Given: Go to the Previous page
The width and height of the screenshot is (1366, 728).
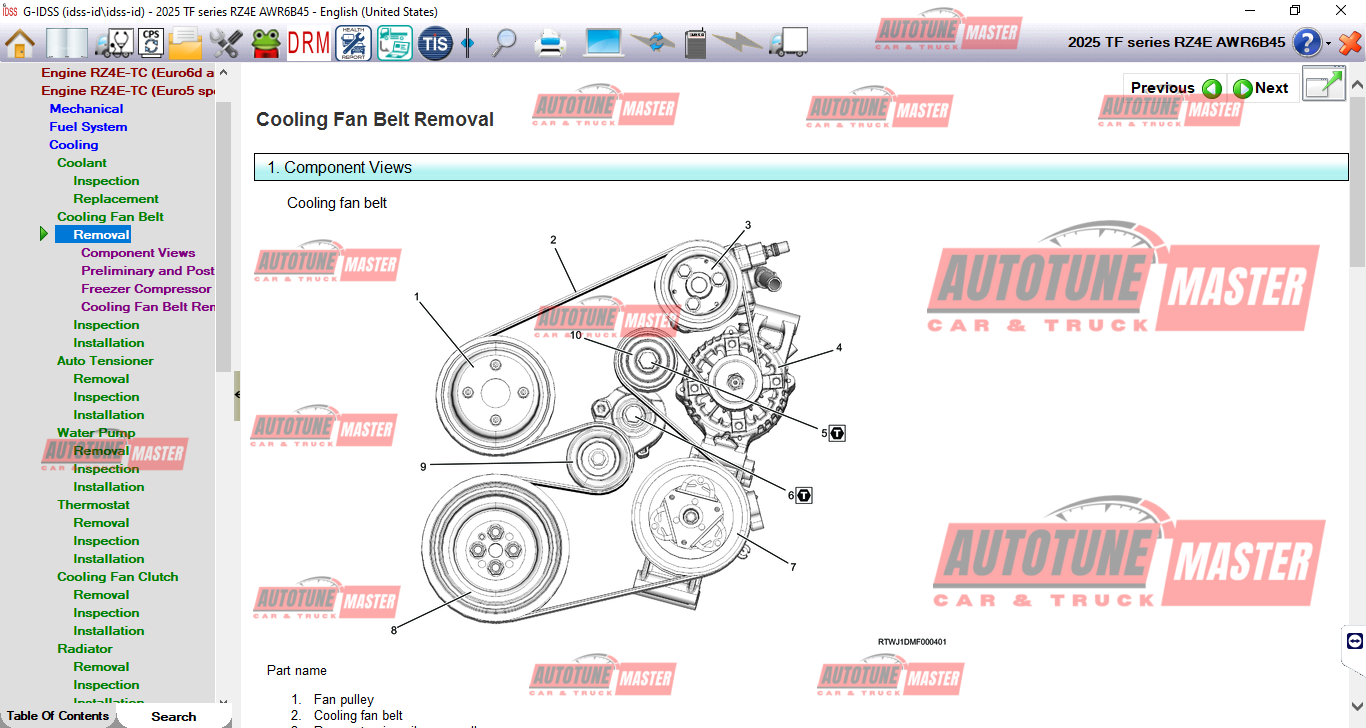Looking at the screenshot, I should [x=1175, y=88].
